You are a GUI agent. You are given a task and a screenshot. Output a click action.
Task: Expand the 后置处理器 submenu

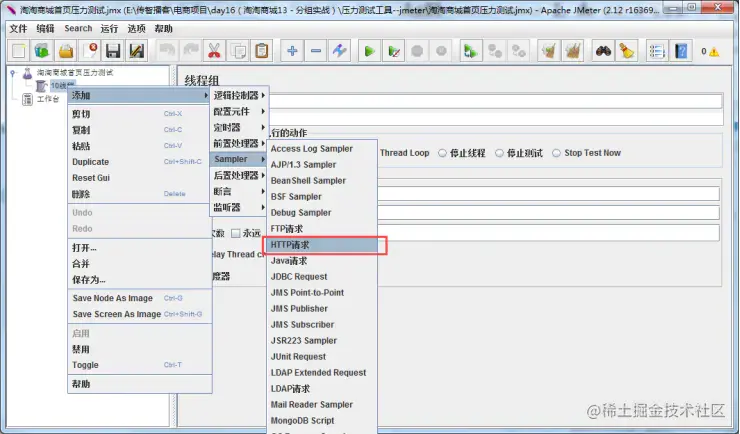tap(239, 175)
